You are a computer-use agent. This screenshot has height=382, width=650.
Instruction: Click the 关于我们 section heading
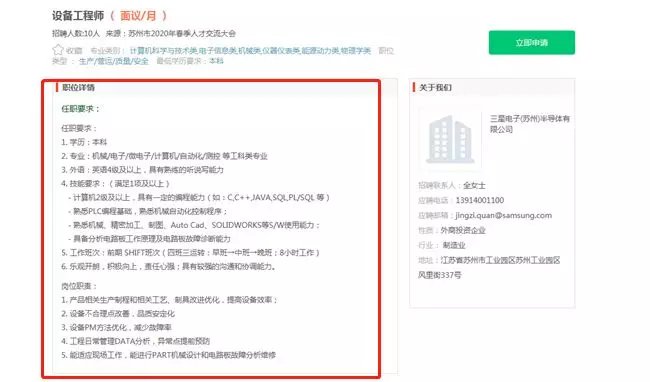pos(435,87)
